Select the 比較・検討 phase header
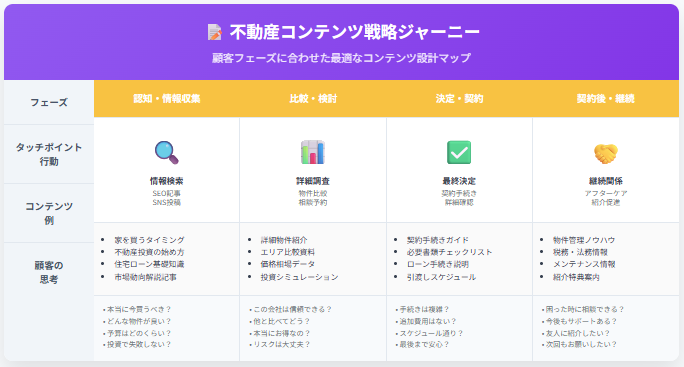 click(313, 99)
